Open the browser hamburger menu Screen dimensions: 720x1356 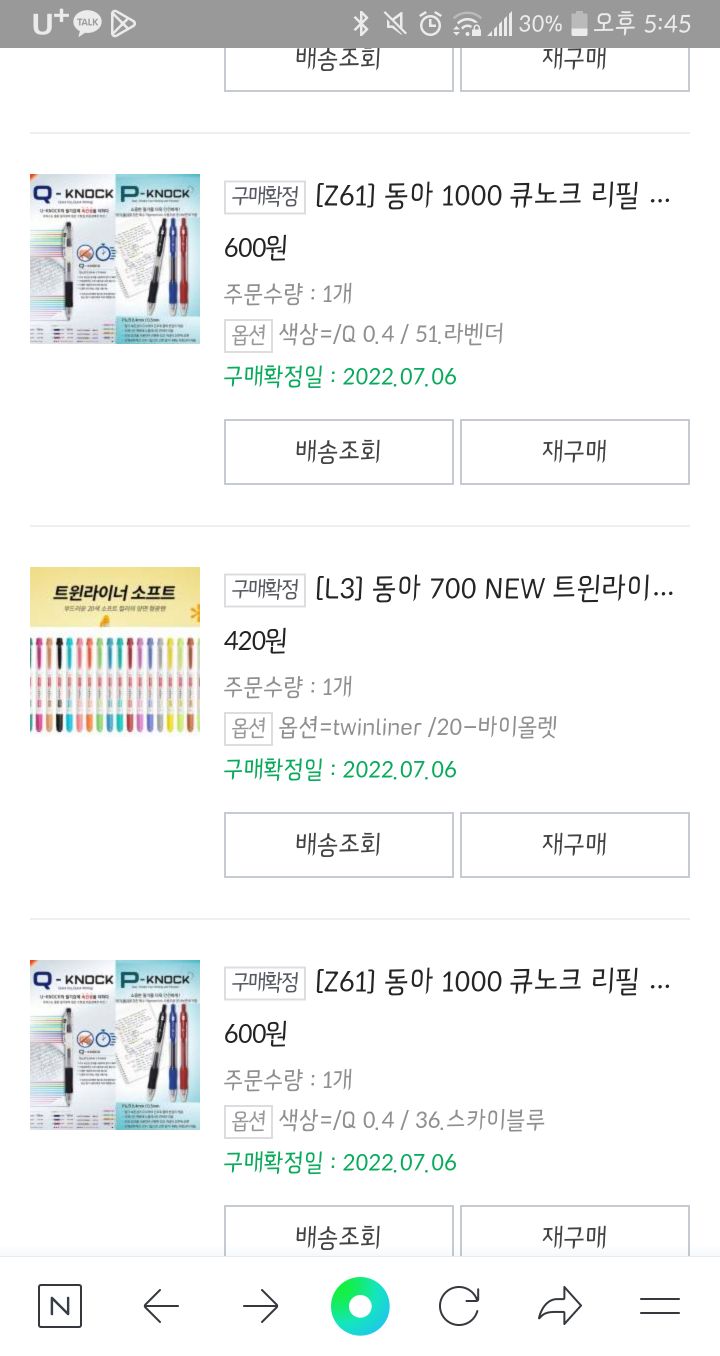(x=659, y=1306)
